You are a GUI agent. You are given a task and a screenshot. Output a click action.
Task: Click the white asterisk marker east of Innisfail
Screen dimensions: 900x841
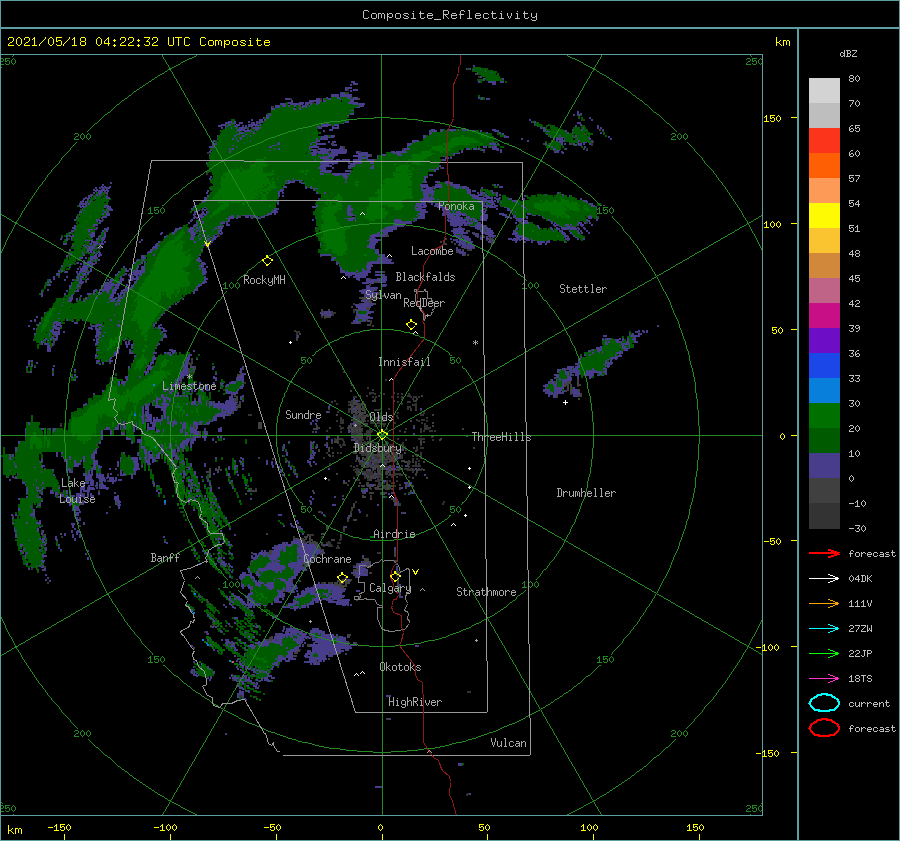tap(475, 343)
